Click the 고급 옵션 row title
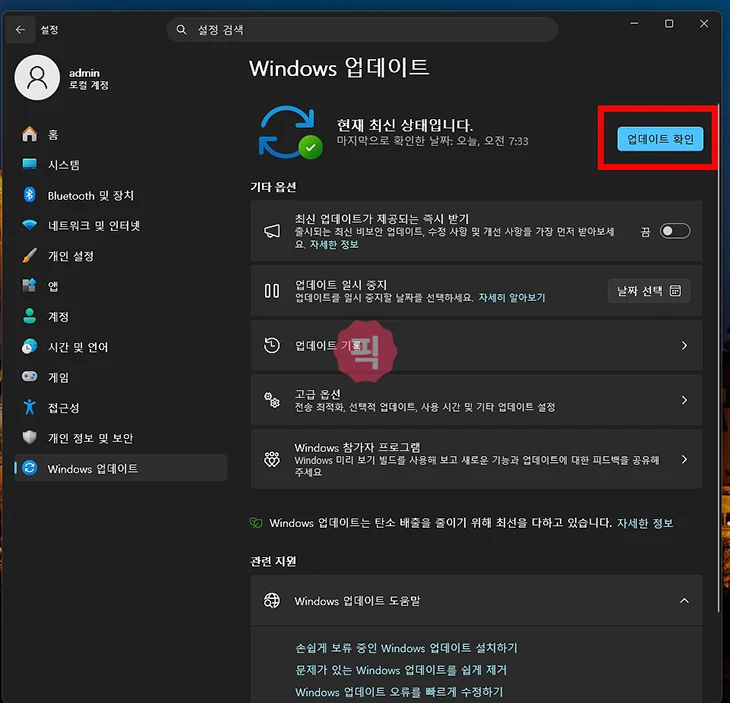This screenshot has width=730, height=703. [x=318, y=394]
